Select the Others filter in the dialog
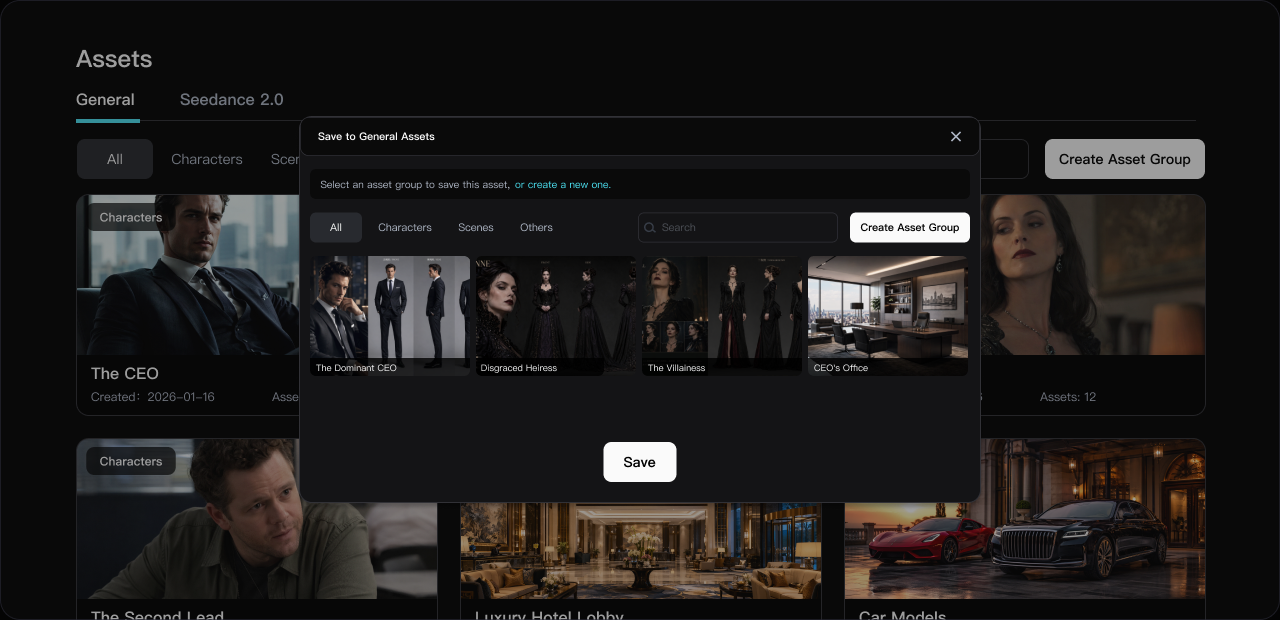Image resolution: width=1280 pixels, height=620 pixels. (x=536, y=227)
